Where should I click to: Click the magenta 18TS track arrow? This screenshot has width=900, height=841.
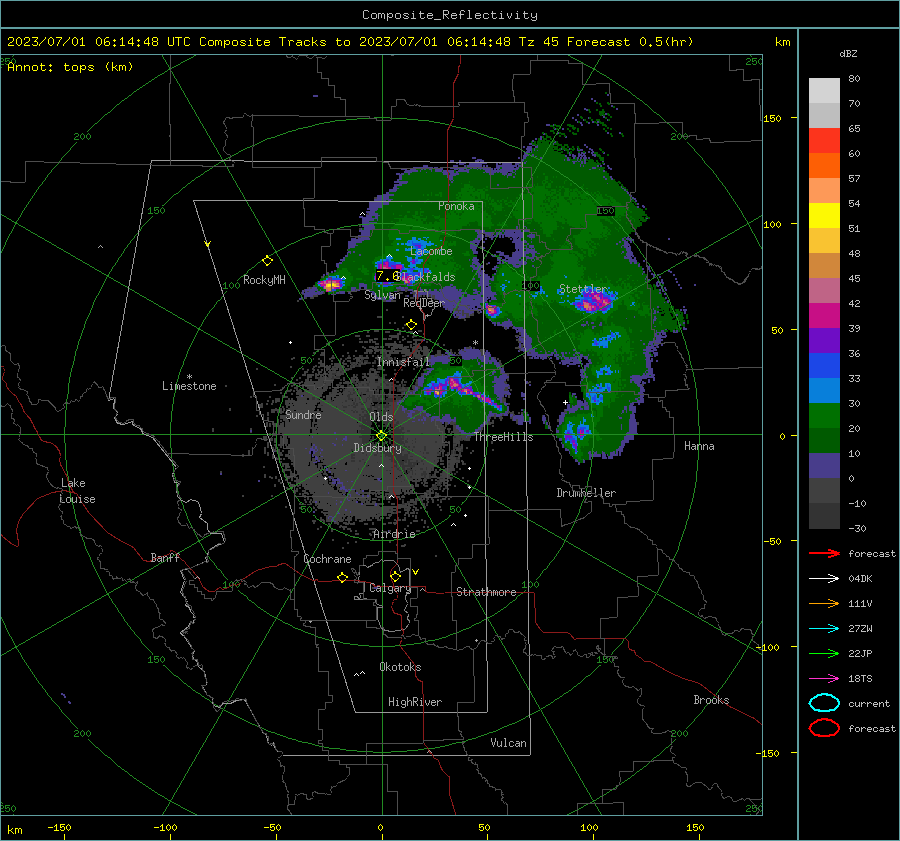point(824,679)
